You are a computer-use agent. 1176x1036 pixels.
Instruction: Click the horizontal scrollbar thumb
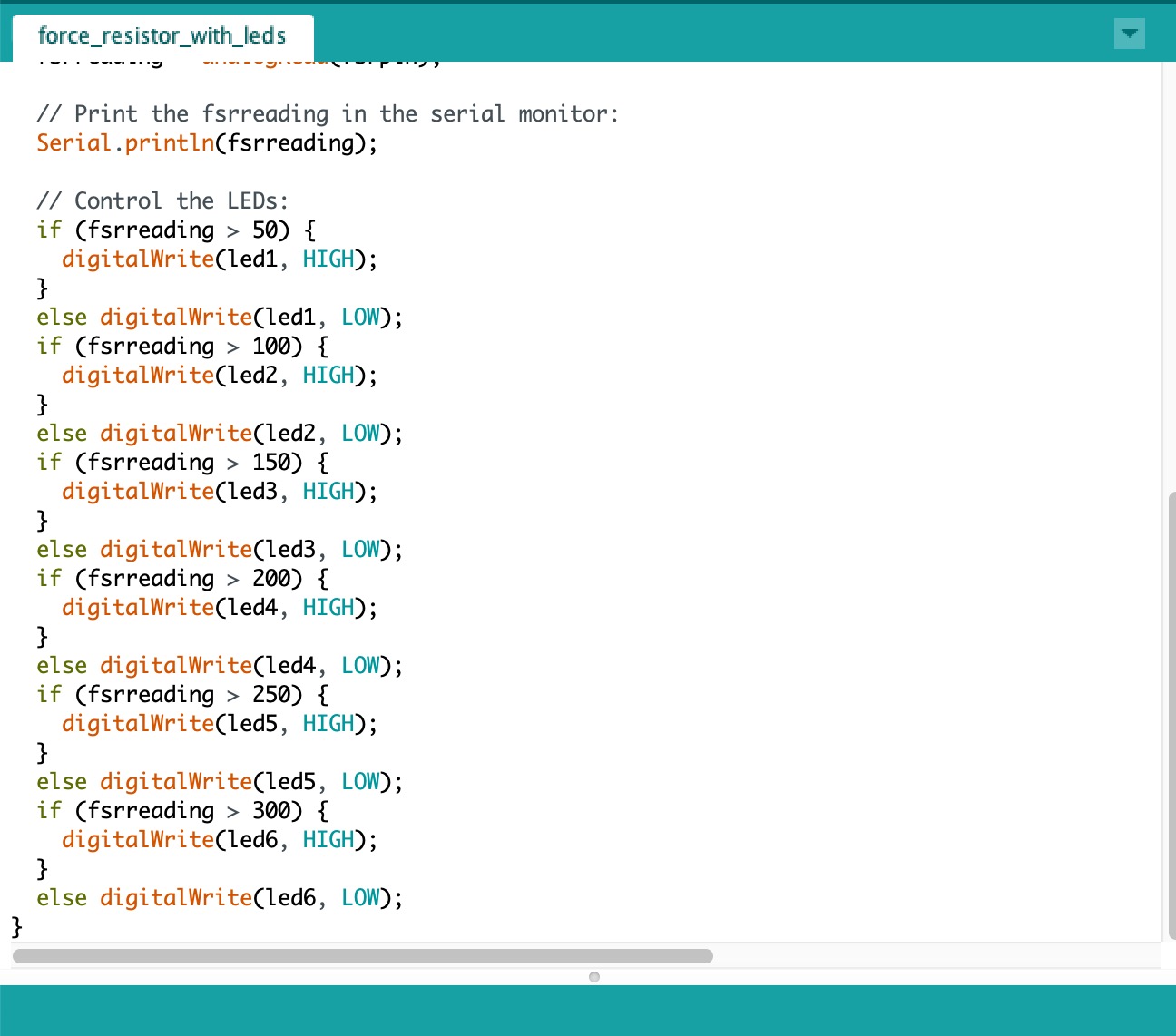point(363,956)
